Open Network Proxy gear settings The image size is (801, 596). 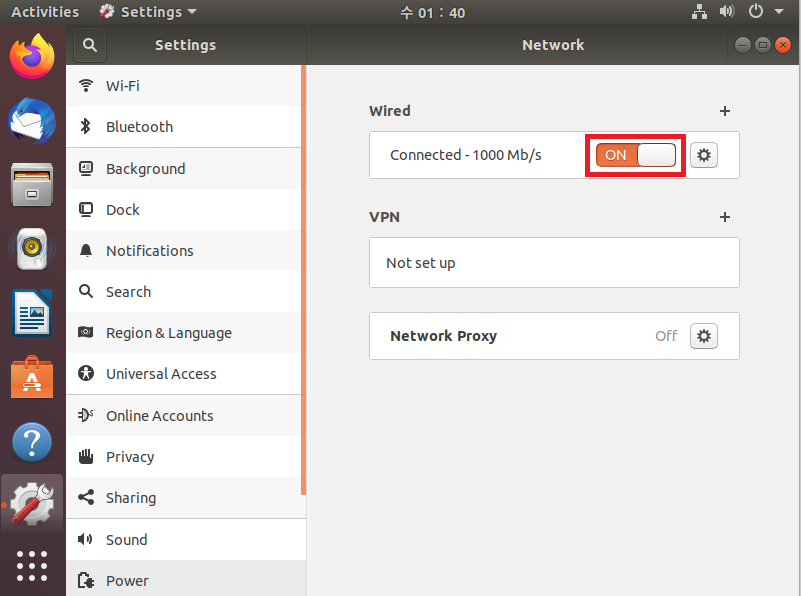click(x=704, y=336)
